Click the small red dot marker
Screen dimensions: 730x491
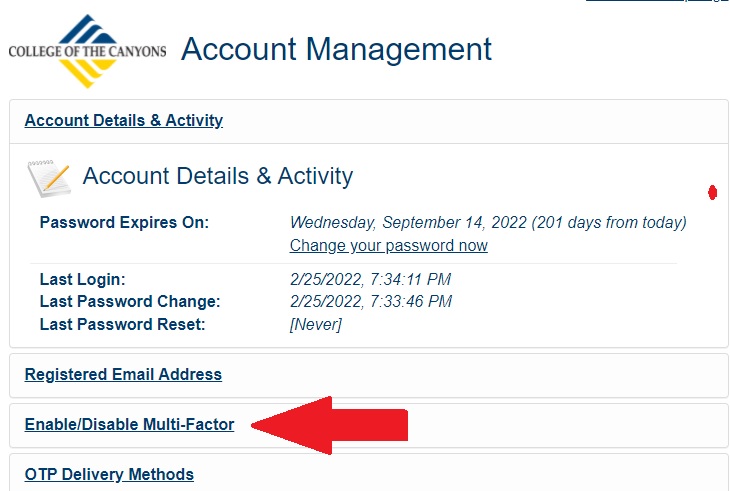(712, 192)
